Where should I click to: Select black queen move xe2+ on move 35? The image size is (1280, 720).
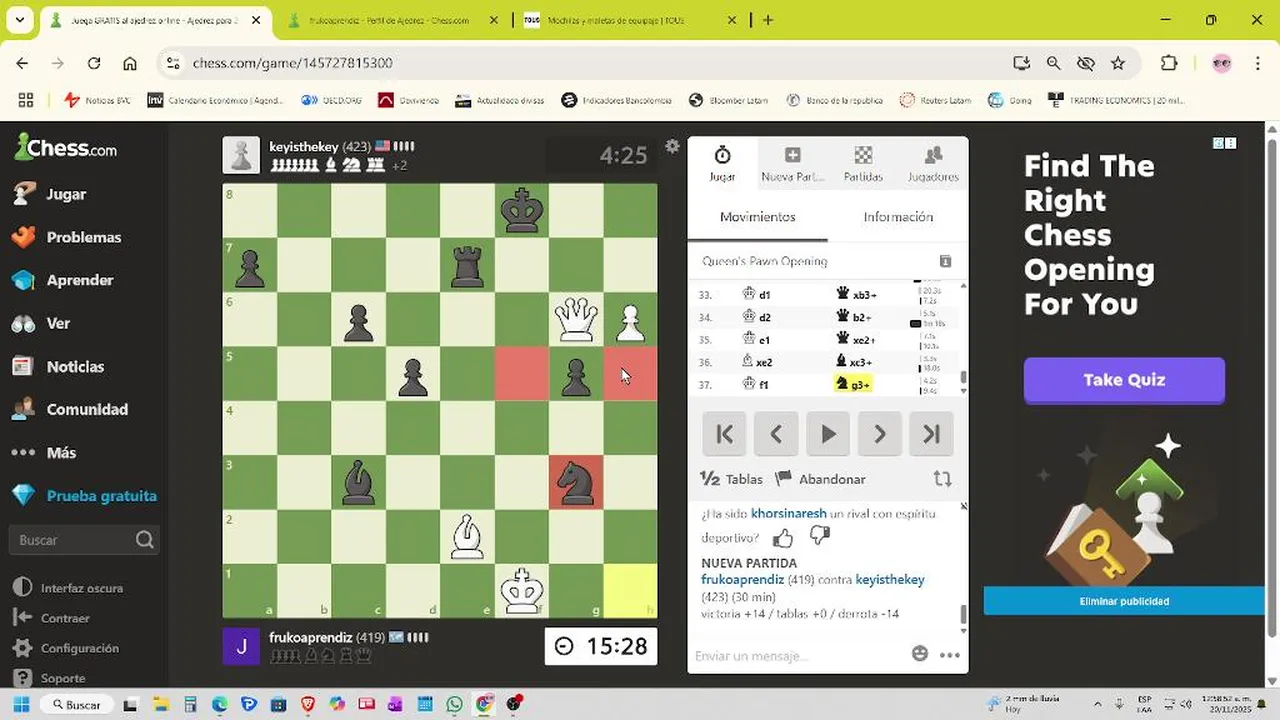[x=856, y=340]
